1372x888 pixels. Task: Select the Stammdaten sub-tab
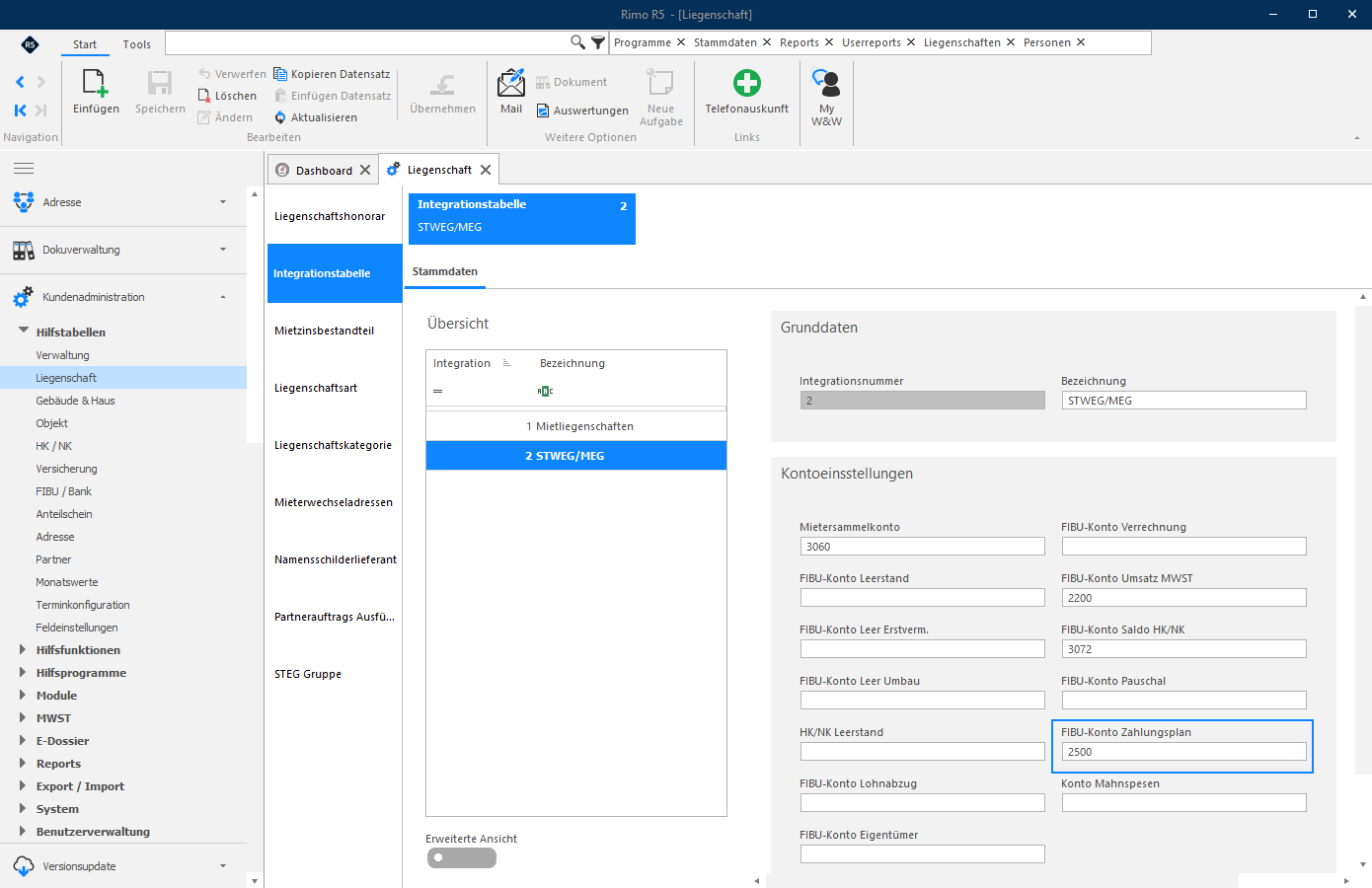tap(445, 271)
